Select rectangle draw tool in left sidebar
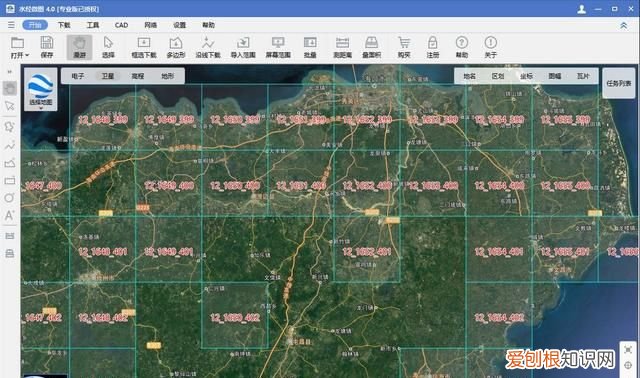640x378 pixels. coord(10,181)
